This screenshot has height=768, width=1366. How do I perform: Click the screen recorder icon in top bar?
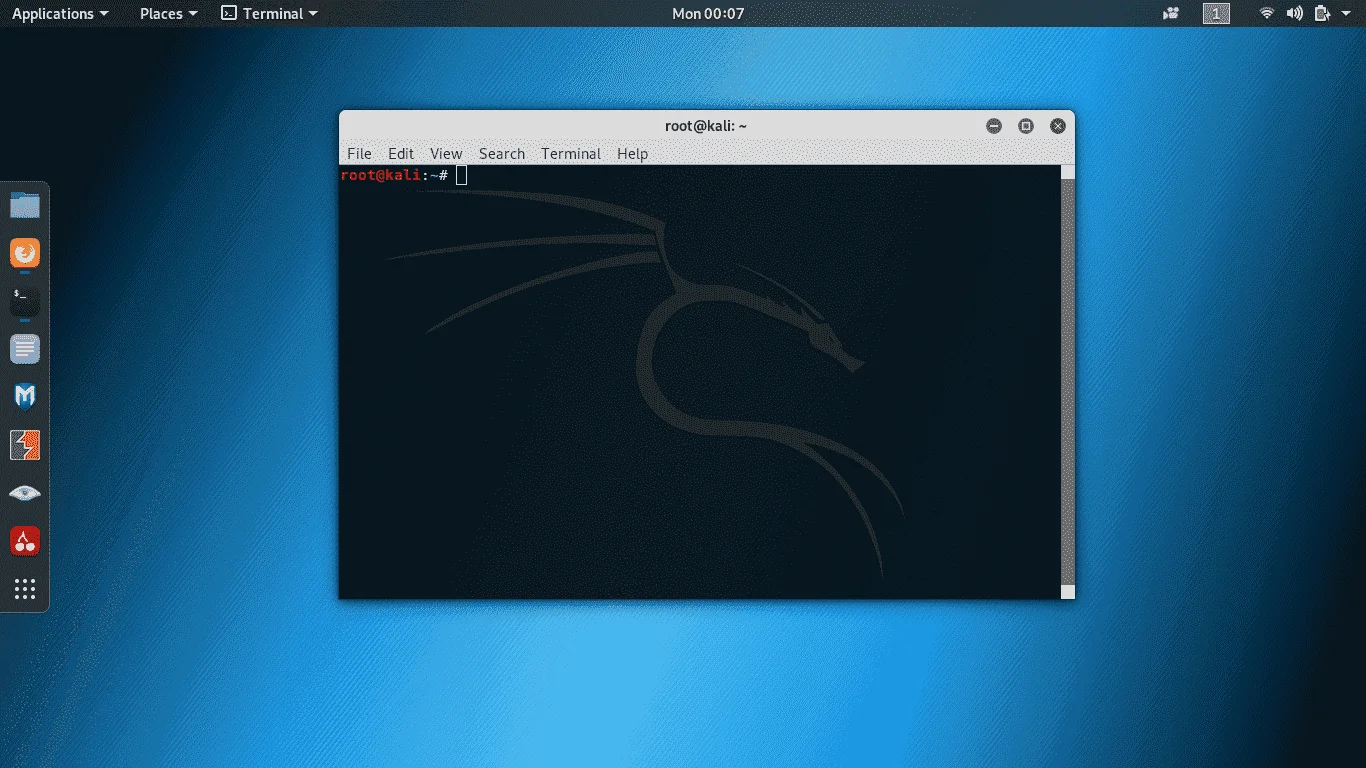1171,13
